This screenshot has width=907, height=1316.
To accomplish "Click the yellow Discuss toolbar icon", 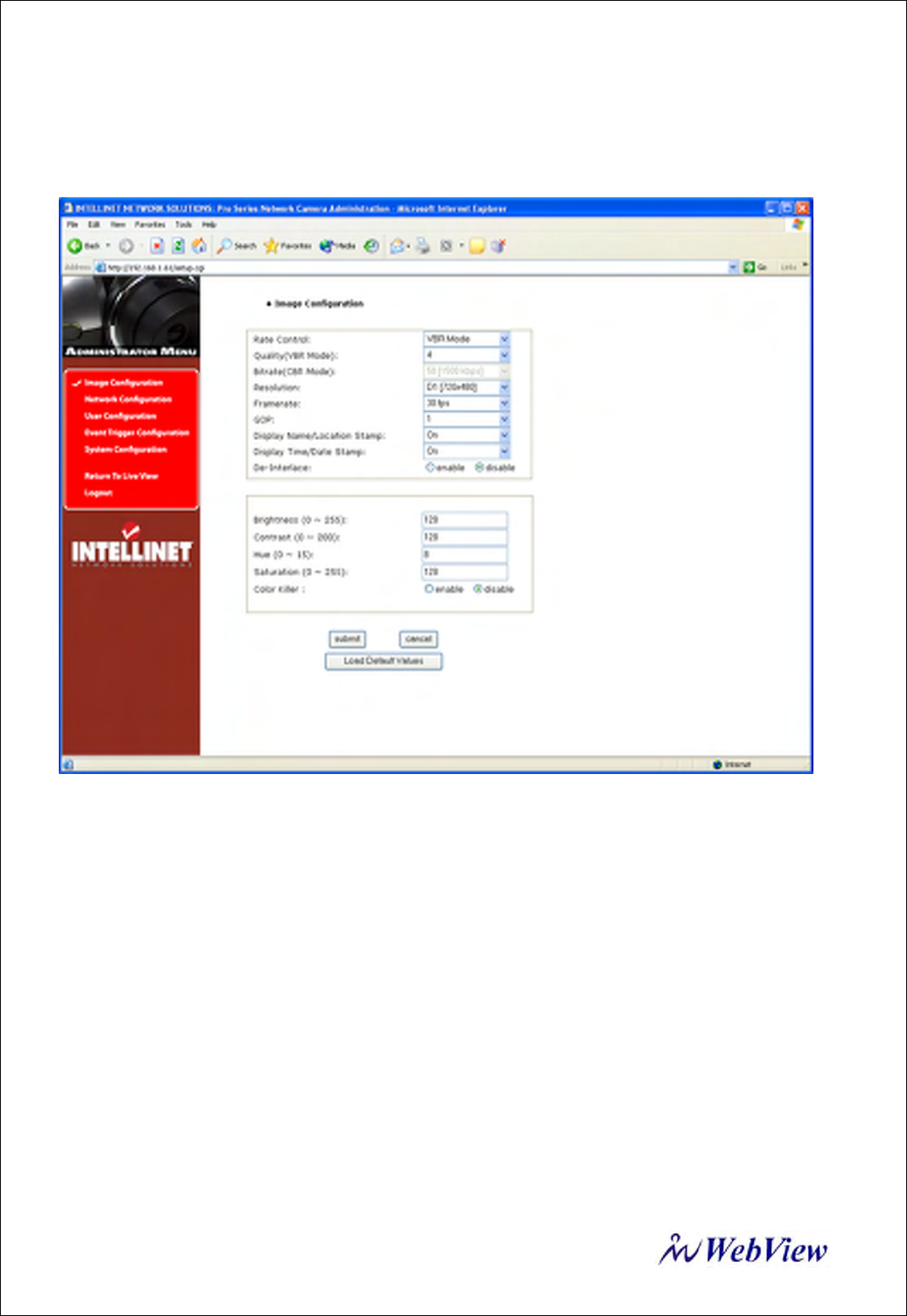I will pyautogui.click(x=476, y=246).
